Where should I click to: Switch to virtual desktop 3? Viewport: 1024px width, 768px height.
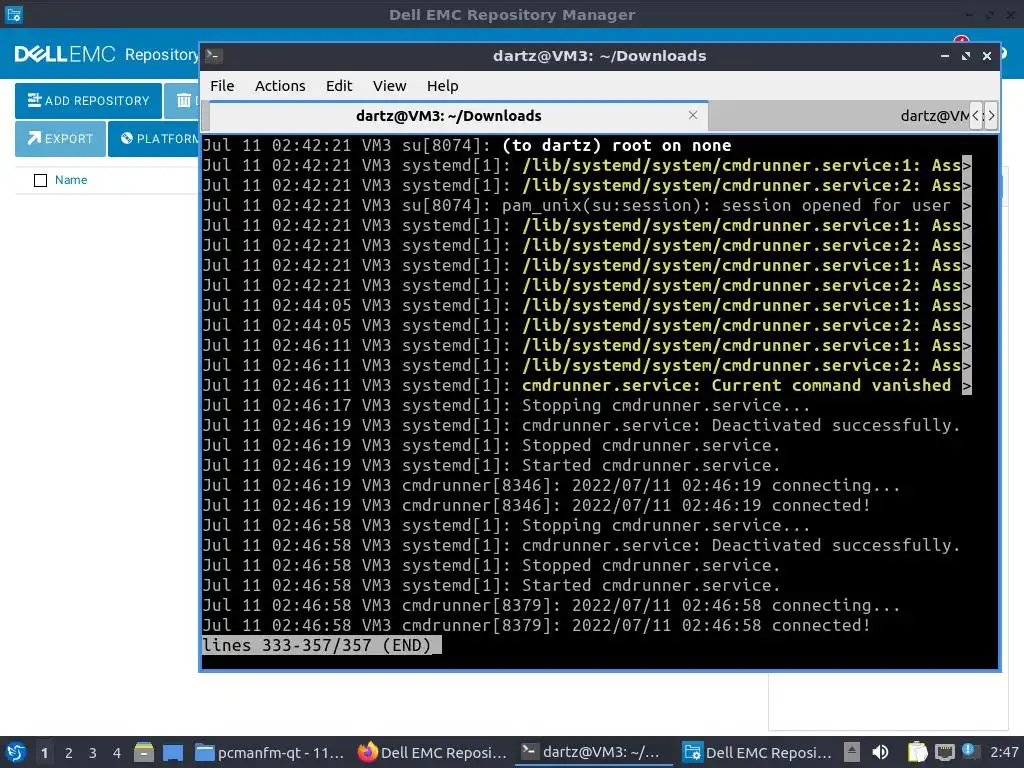93,753
